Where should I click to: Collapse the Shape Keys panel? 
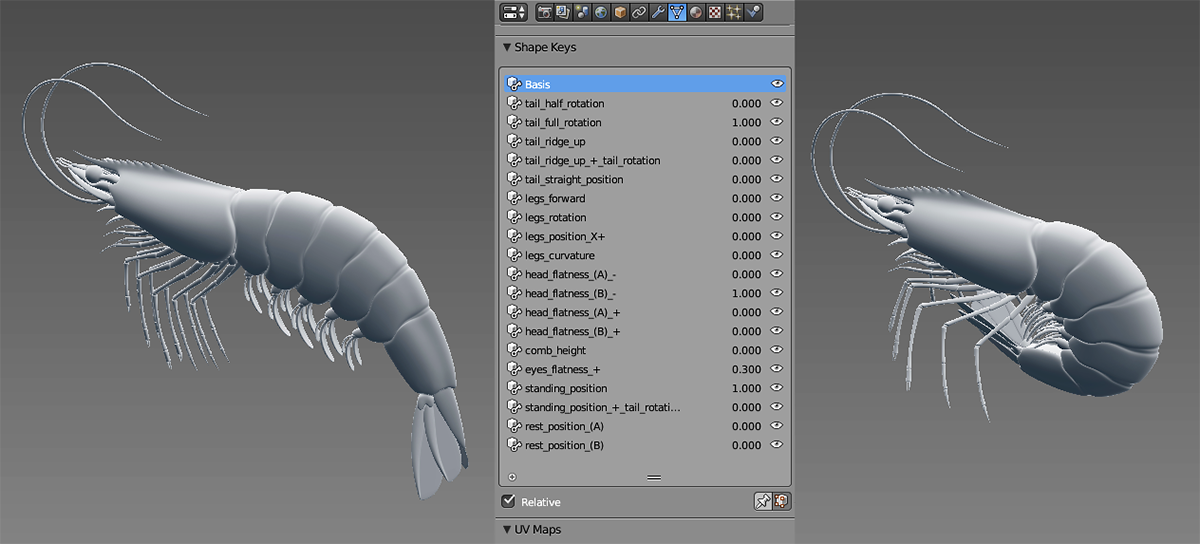pos(507,47)
